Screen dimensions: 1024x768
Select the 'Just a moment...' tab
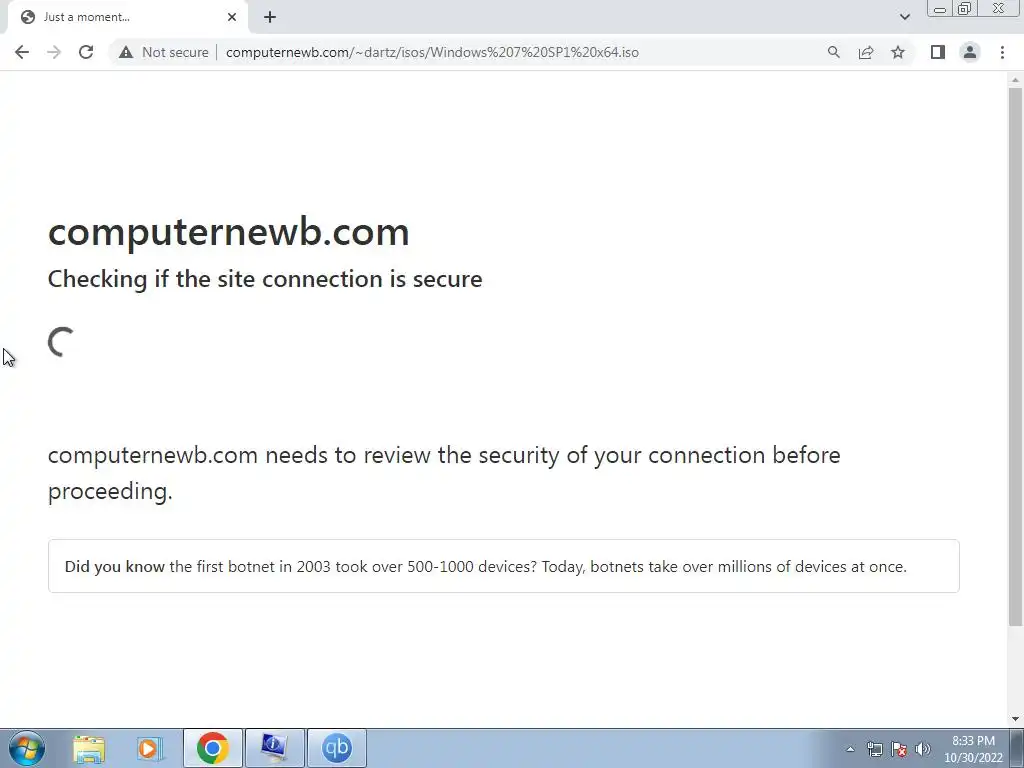pos(127,17)
